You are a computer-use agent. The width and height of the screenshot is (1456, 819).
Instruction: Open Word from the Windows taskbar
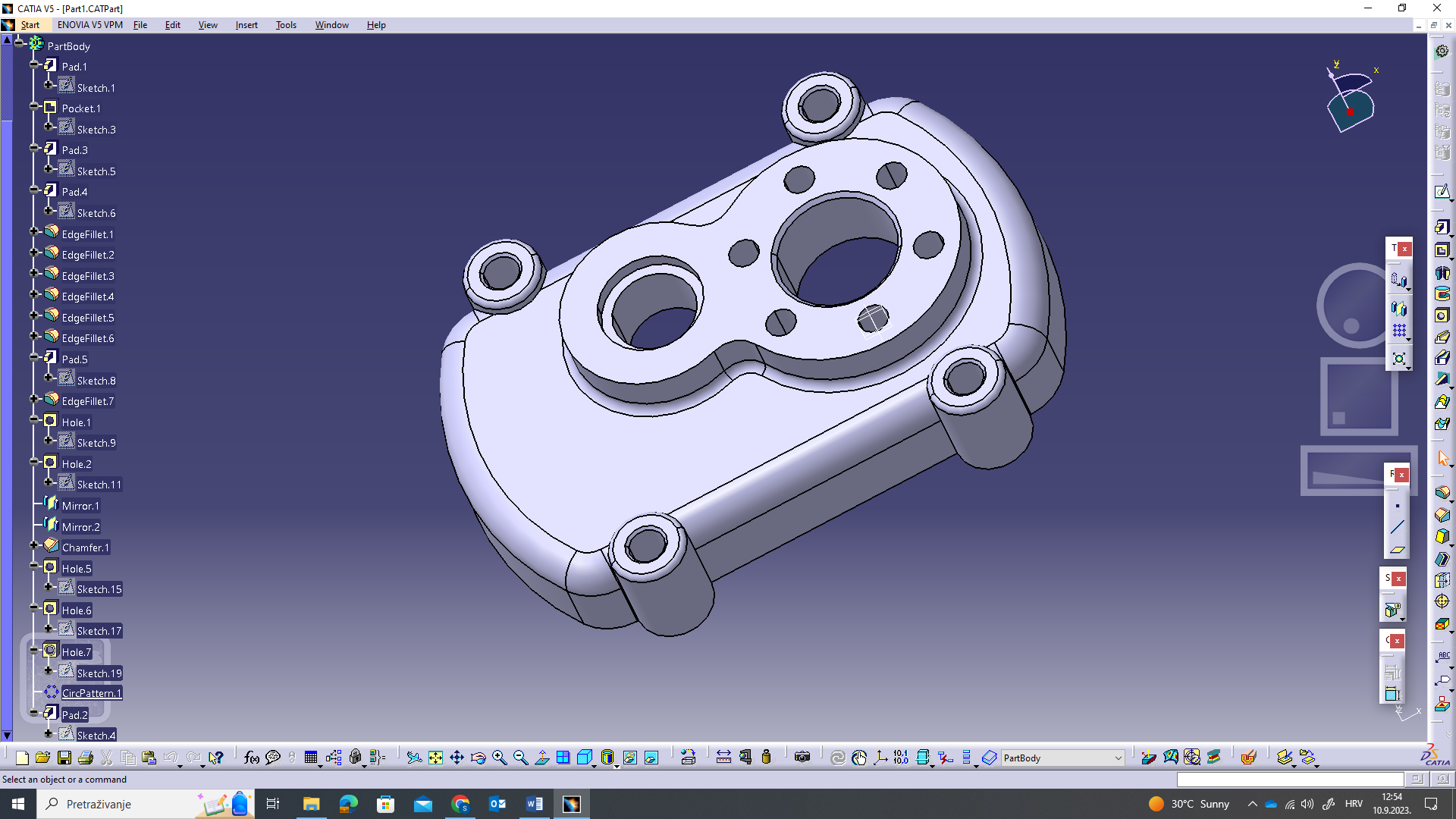tap(534, 804)
